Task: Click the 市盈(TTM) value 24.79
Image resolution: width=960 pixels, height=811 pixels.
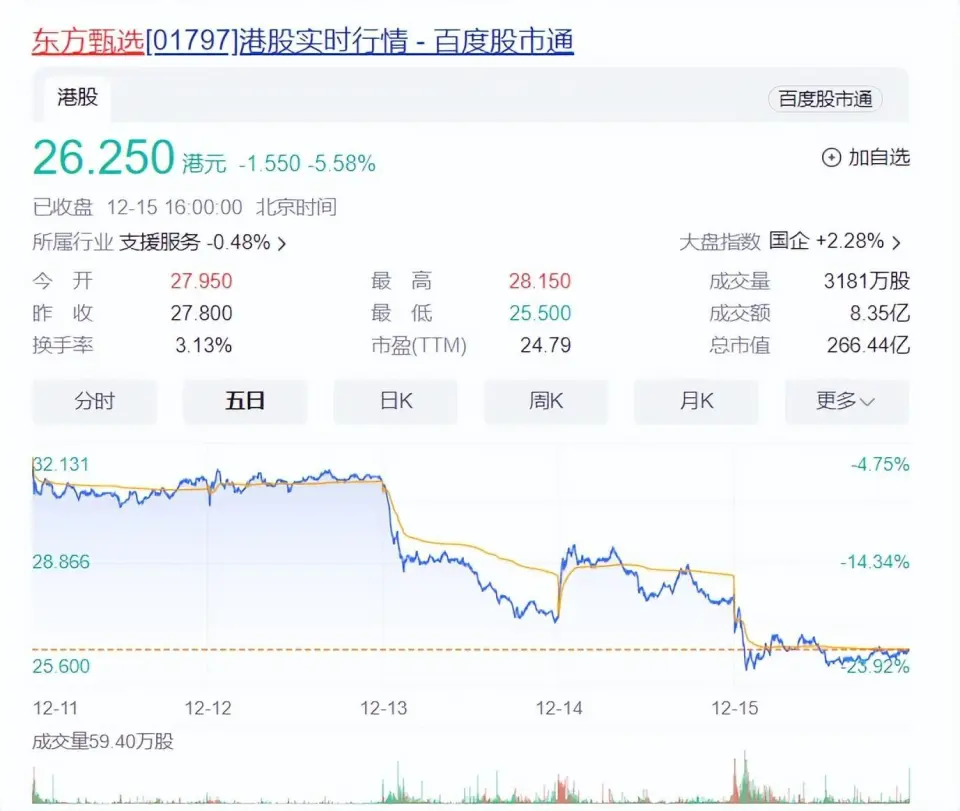Action: 544,345
